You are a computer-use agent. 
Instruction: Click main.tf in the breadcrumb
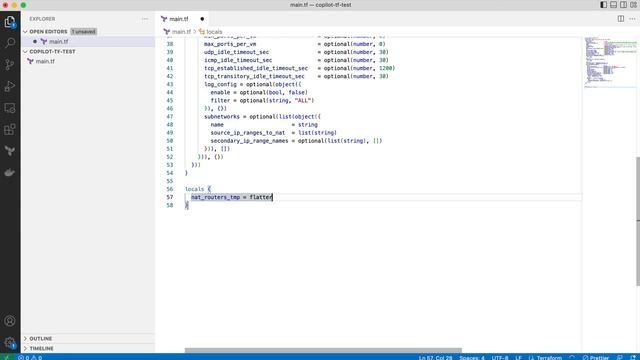tap(181, 31)
